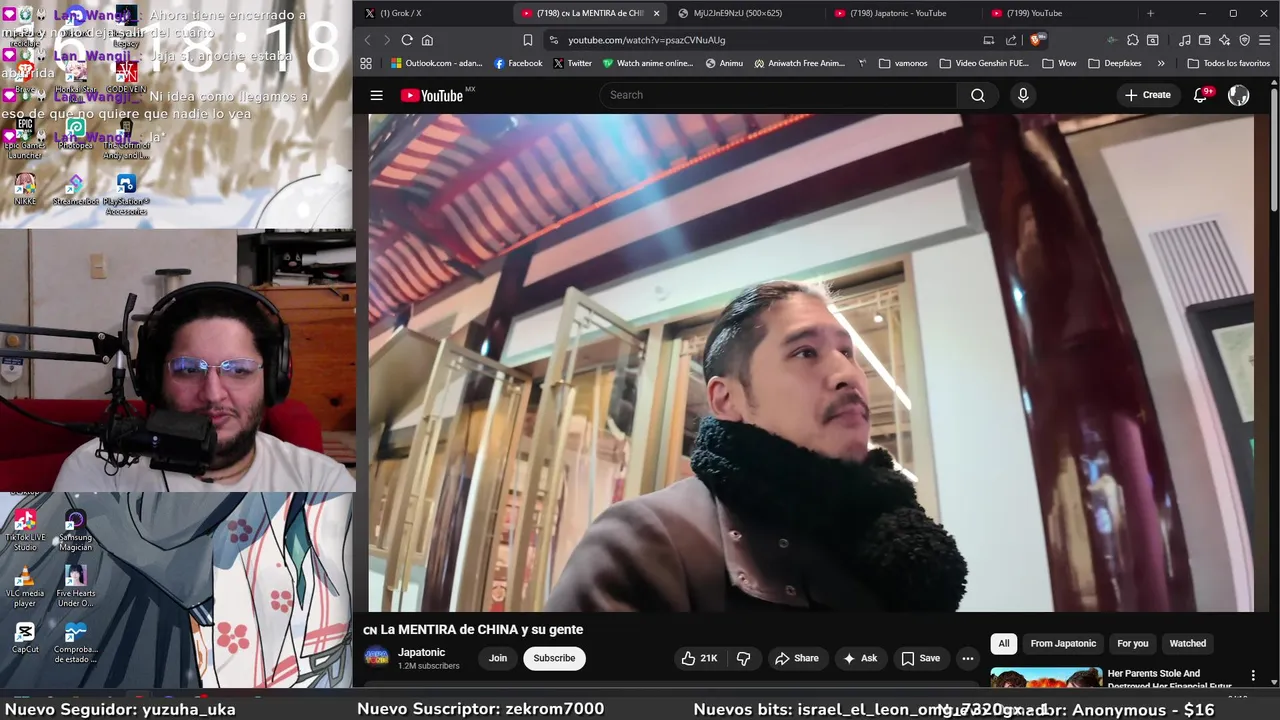Open VLC media player desktop shortcut
The width and height of the screenshot is (1280, 720).
[25, 587]
